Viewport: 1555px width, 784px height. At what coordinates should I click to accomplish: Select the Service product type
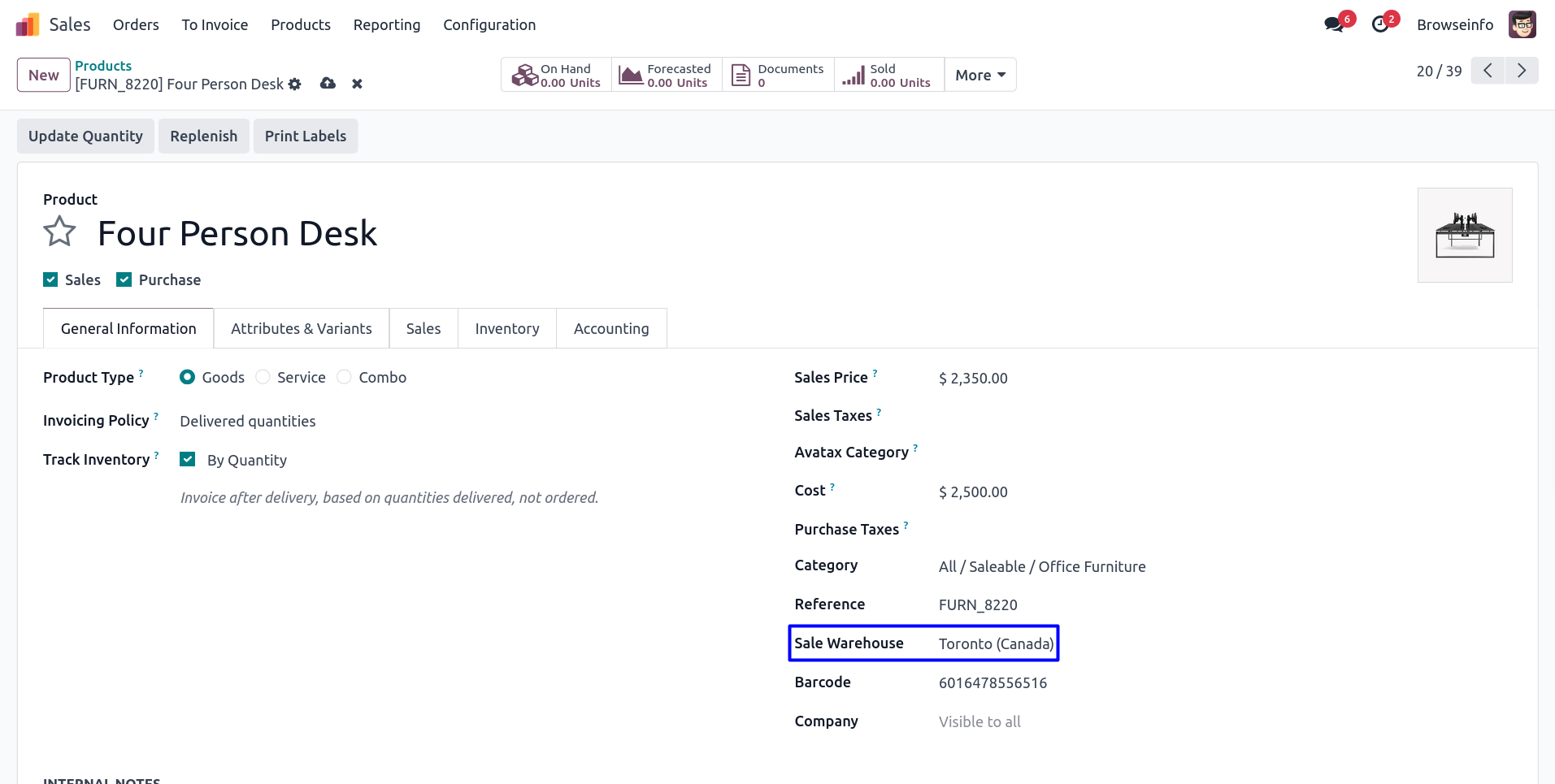[263, 378]
